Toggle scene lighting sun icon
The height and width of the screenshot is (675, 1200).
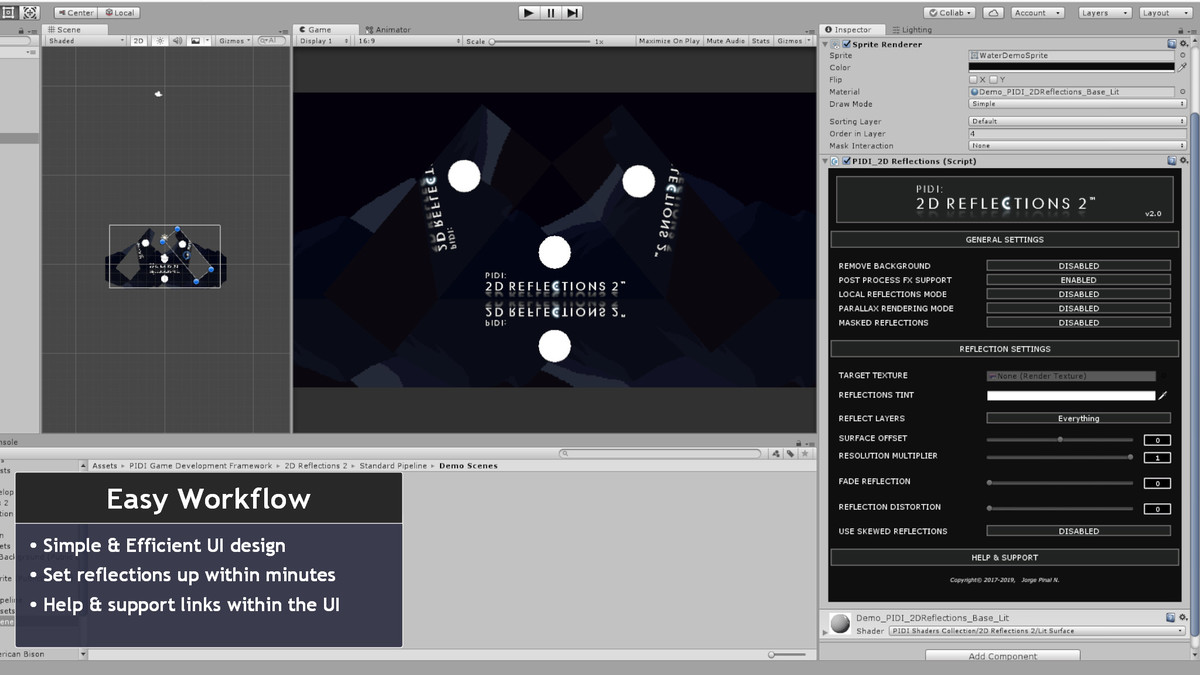click(158, 41)
